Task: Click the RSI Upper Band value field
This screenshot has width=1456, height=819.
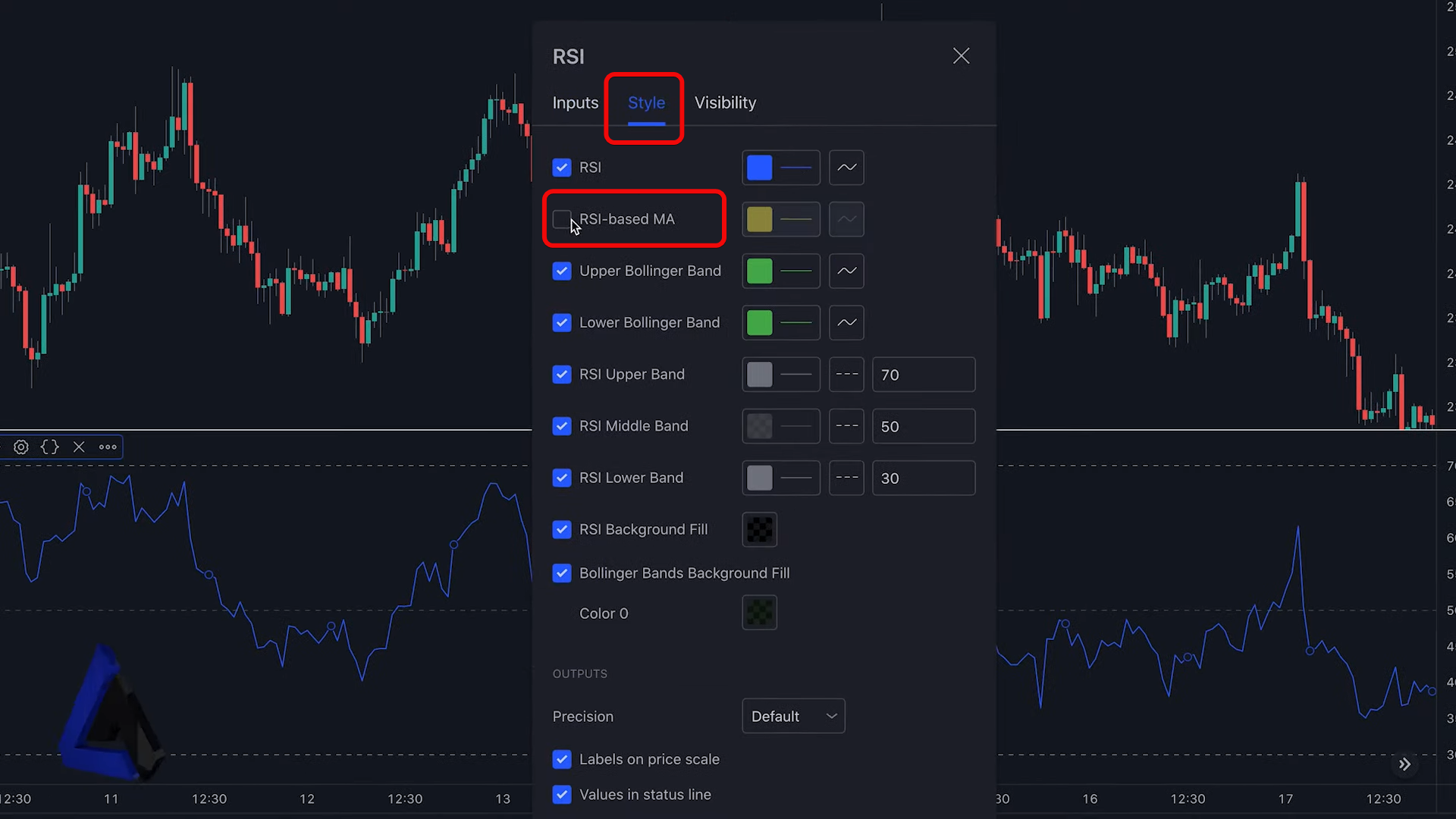Action: [x=923, y=375]
